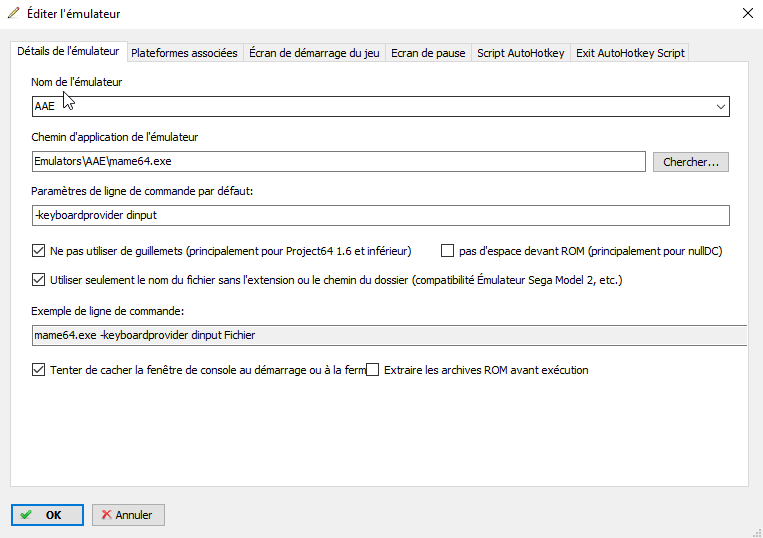Click the example command line field
Screen dimensions: 763x538
(x=389, y=336)
